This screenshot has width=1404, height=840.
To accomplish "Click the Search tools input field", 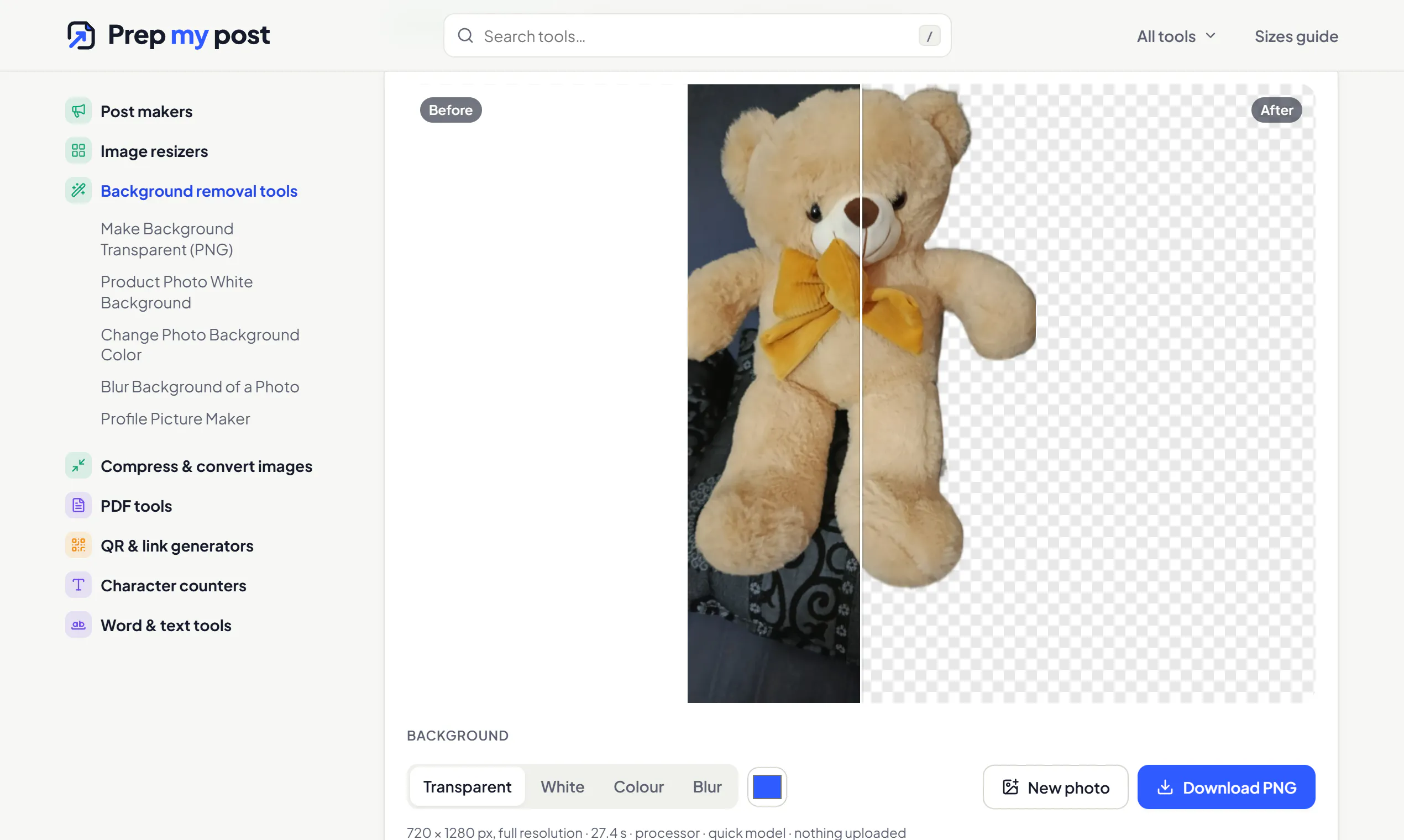I will click(697, 36).
